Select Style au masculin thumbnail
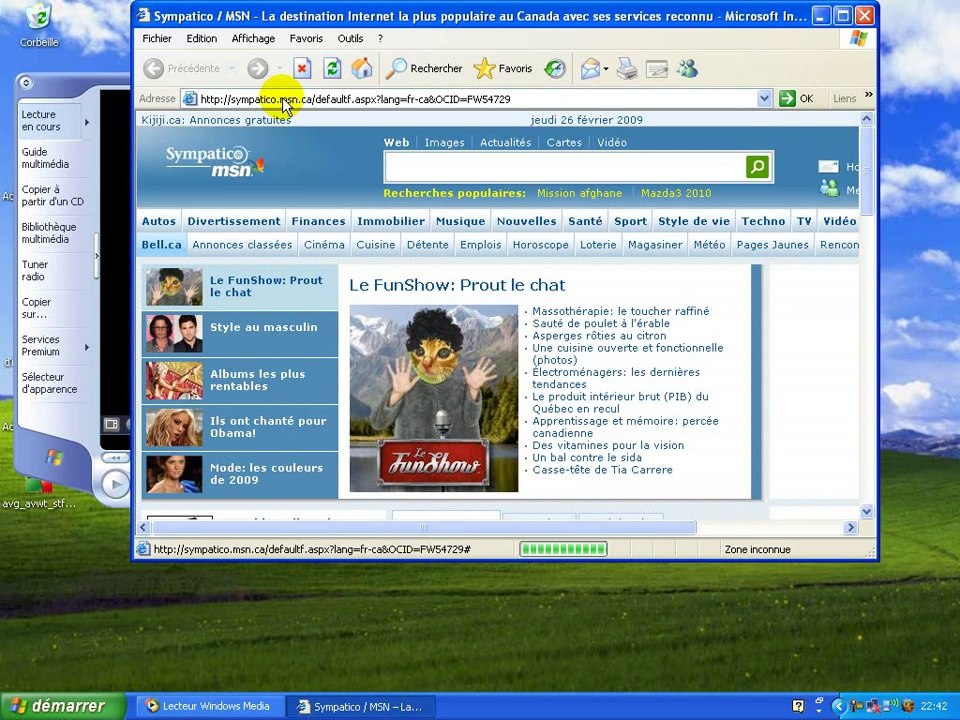960x720 pixels. [x=174, y=334]
